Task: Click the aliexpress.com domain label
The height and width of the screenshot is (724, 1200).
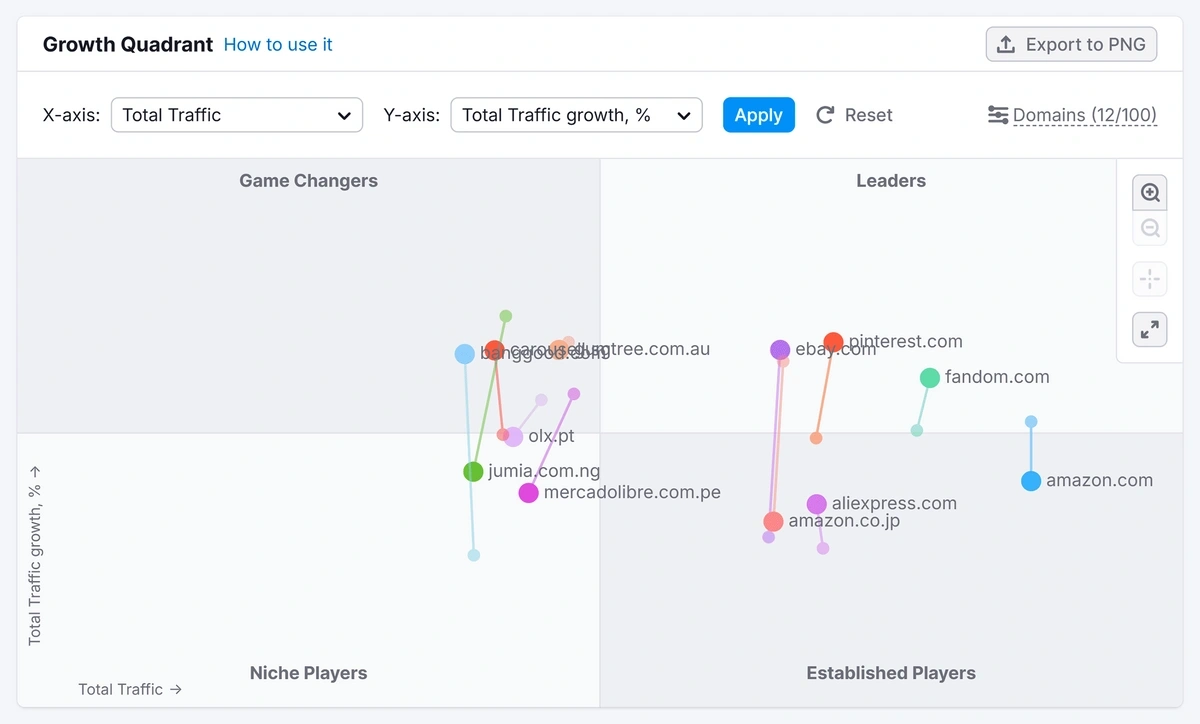Action: (894, 504)
